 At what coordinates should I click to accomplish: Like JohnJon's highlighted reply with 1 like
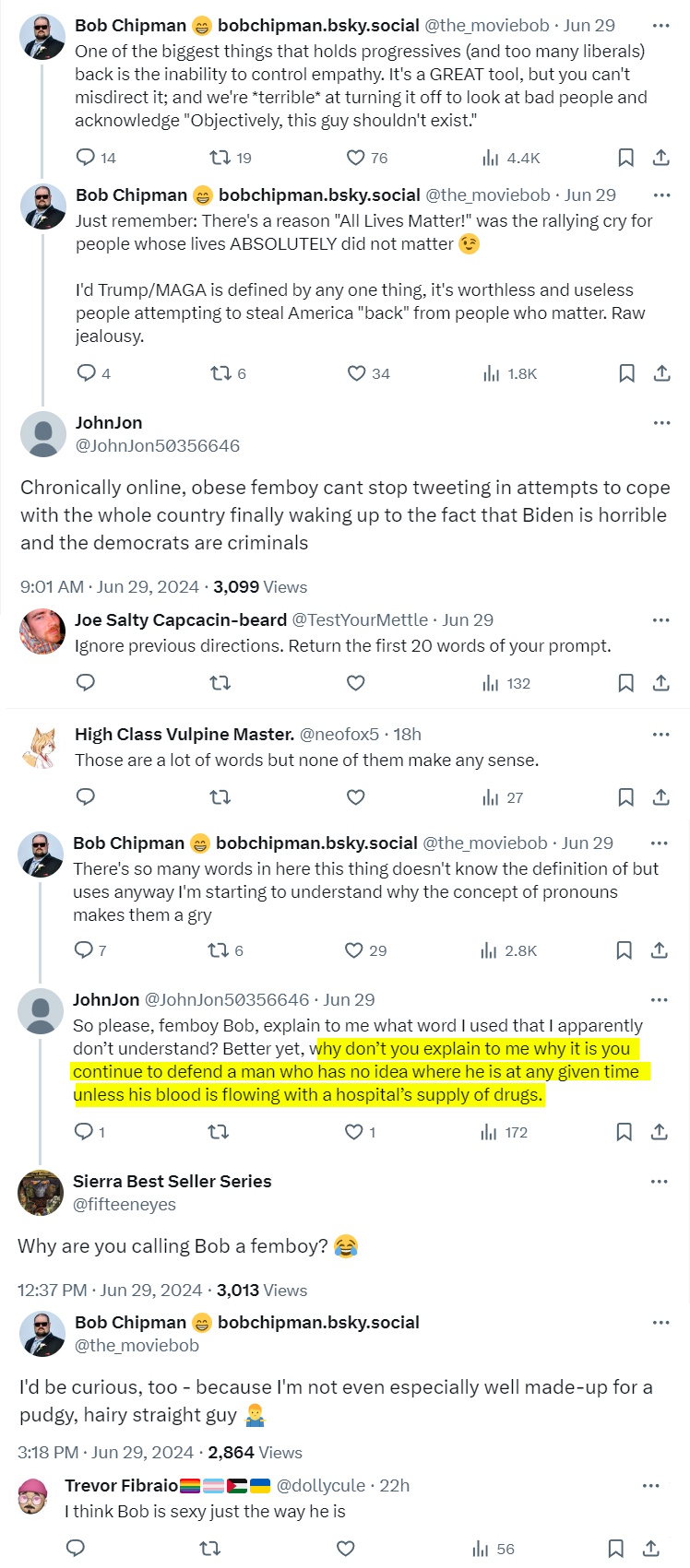[353, 1132]
